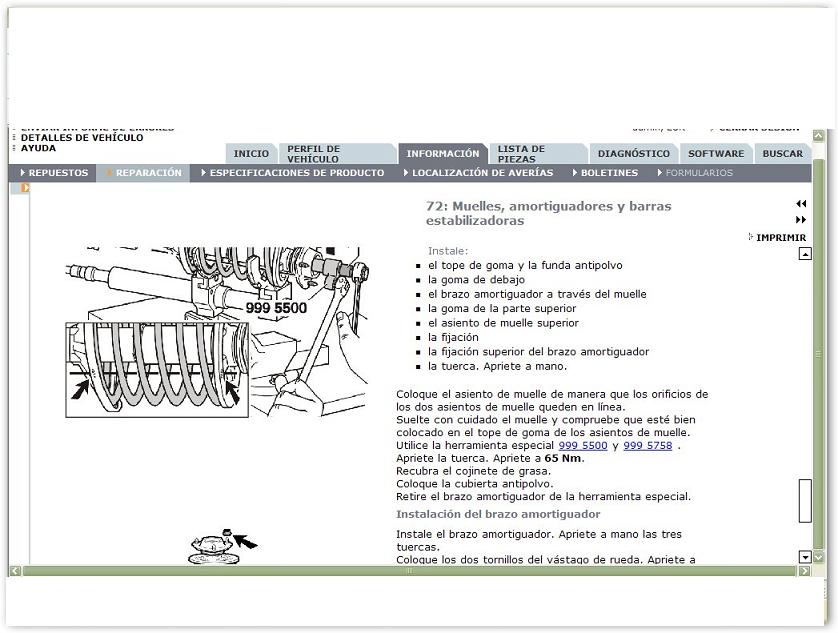838x633 pixels.
Task: Click the '65 Nm' torque value
Action: pos(563,458)
